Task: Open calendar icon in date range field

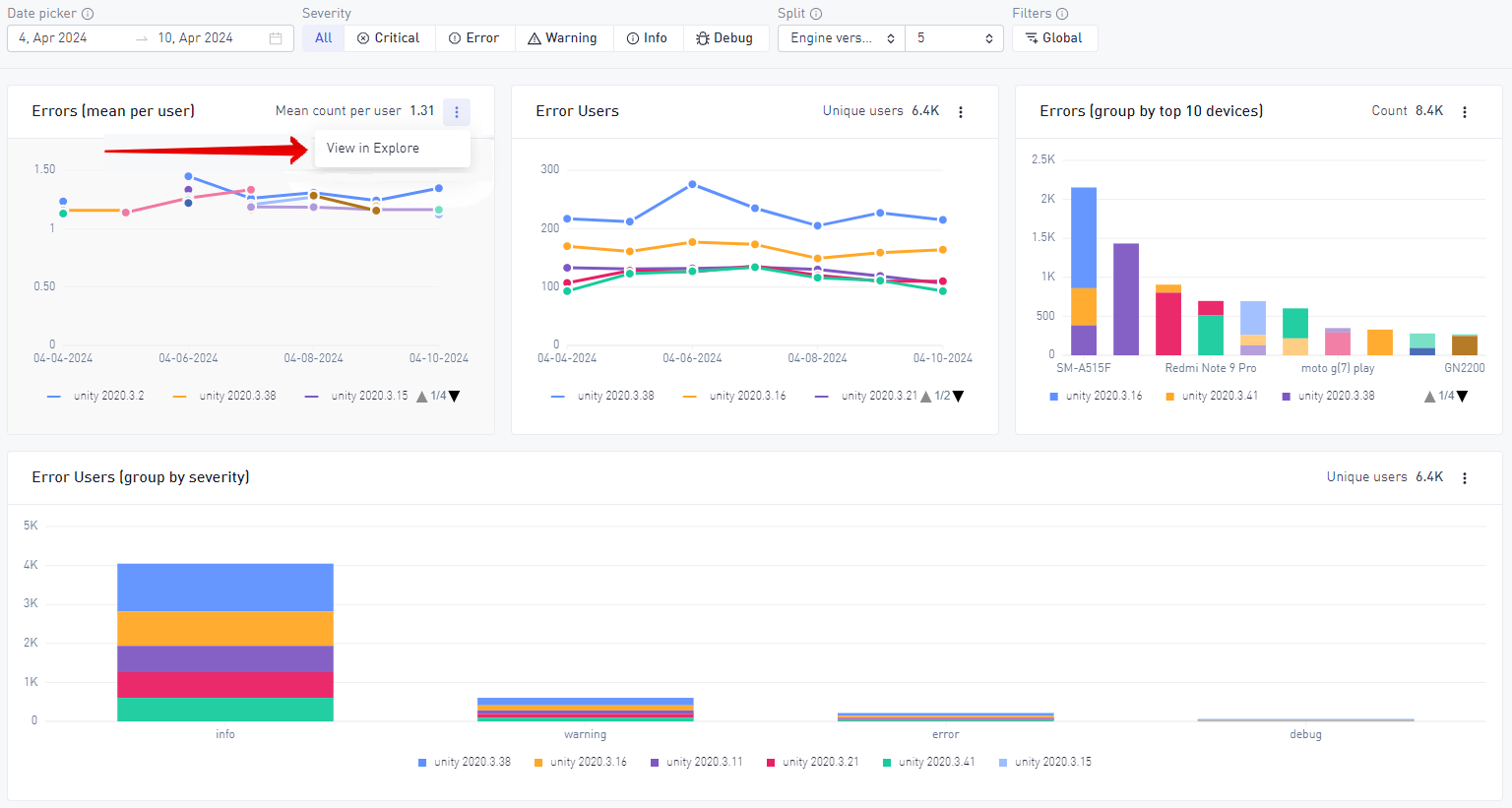Action: 276,38
